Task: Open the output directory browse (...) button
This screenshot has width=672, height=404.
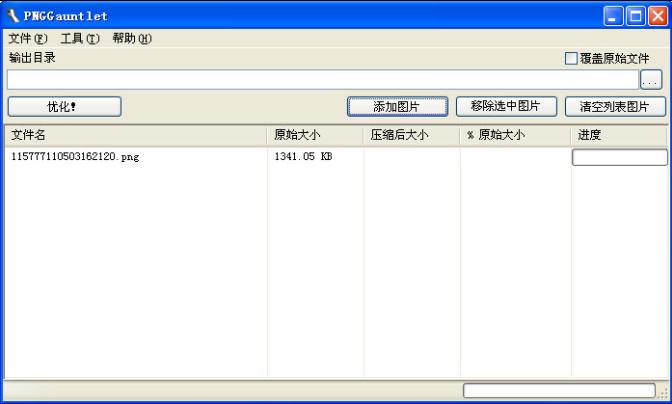Action: (x=651, y=80)
